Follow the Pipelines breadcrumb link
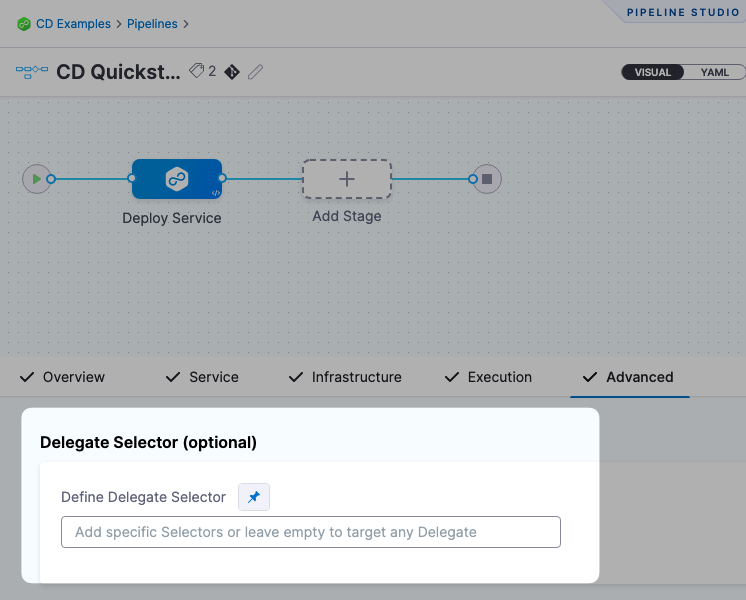Viewport: 746px width, 600px height. [152, 23]
